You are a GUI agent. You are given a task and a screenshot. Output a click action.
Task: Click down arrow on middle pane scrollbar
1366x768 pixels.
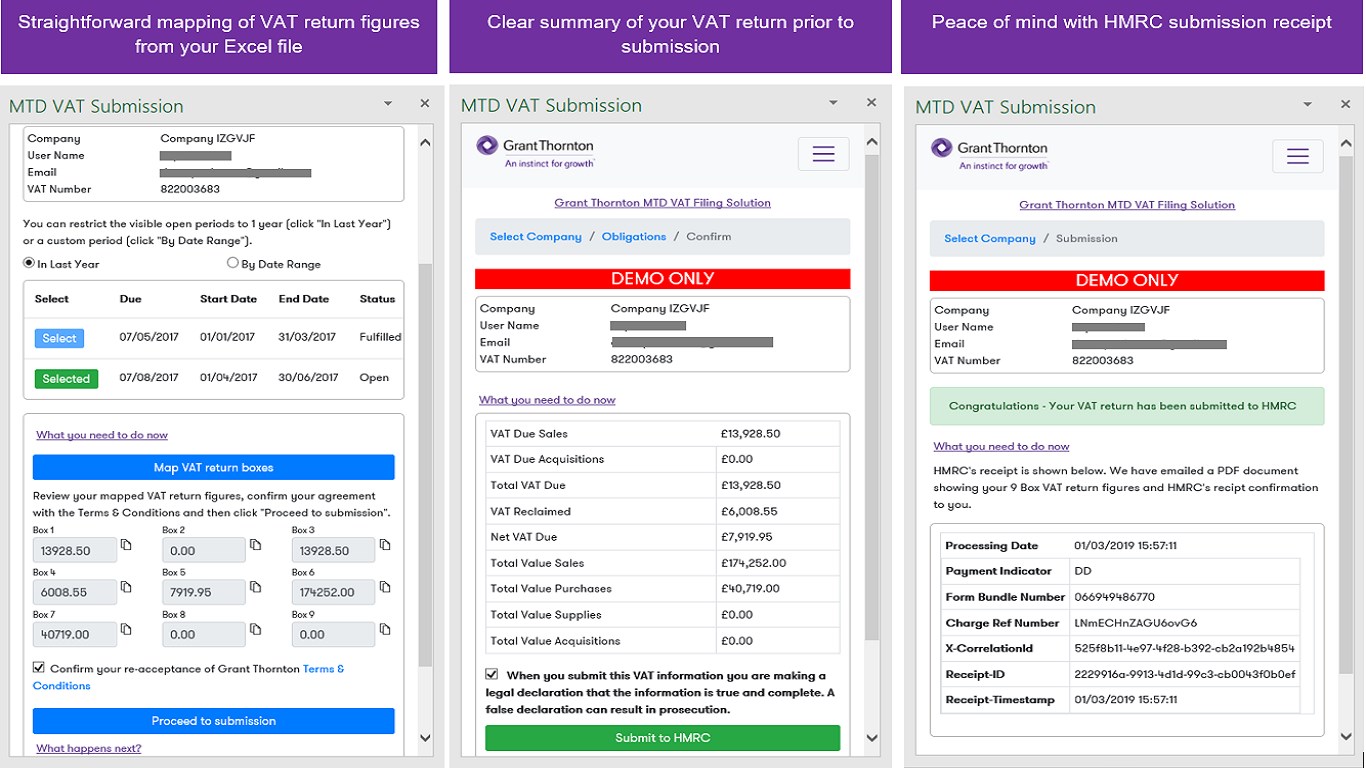pyautogui.click(x=872, y=738)
